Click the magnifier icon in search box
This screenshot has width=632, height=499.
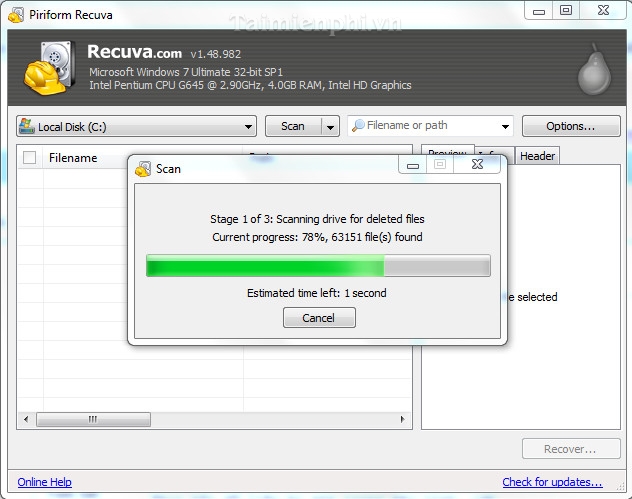[358, 126]
